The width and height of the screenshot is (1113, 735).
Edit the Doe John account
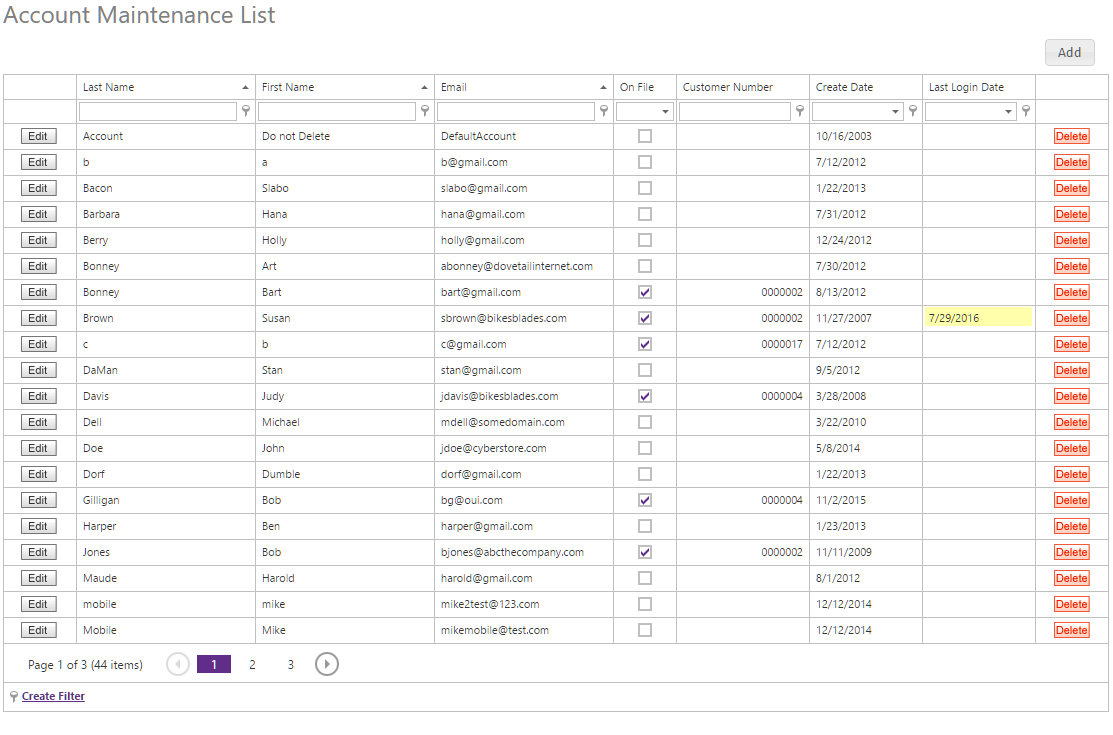[38, 448]
